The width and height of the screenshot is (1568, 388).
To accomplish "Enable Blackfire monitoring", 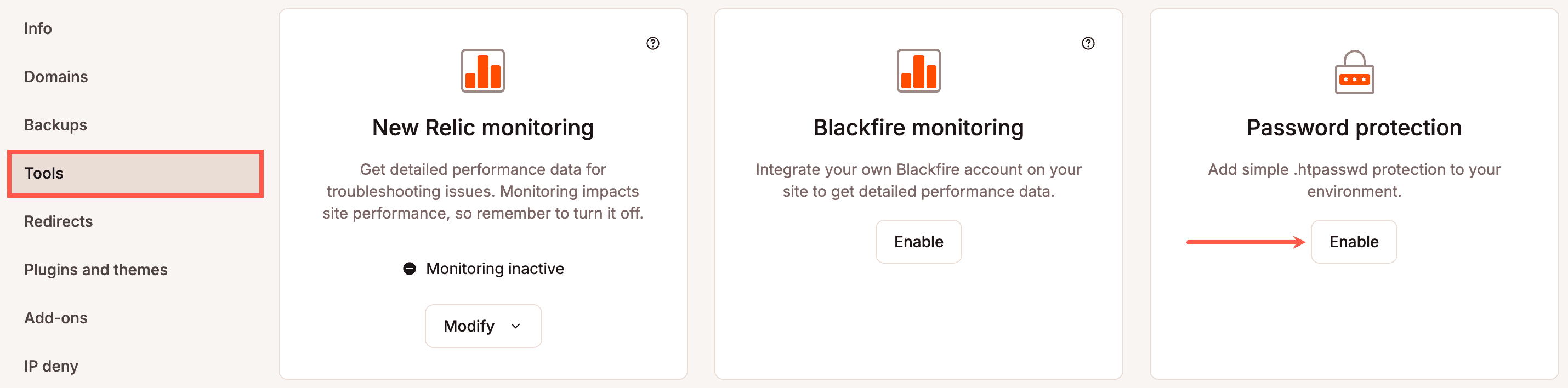I will tap(918, 242).
